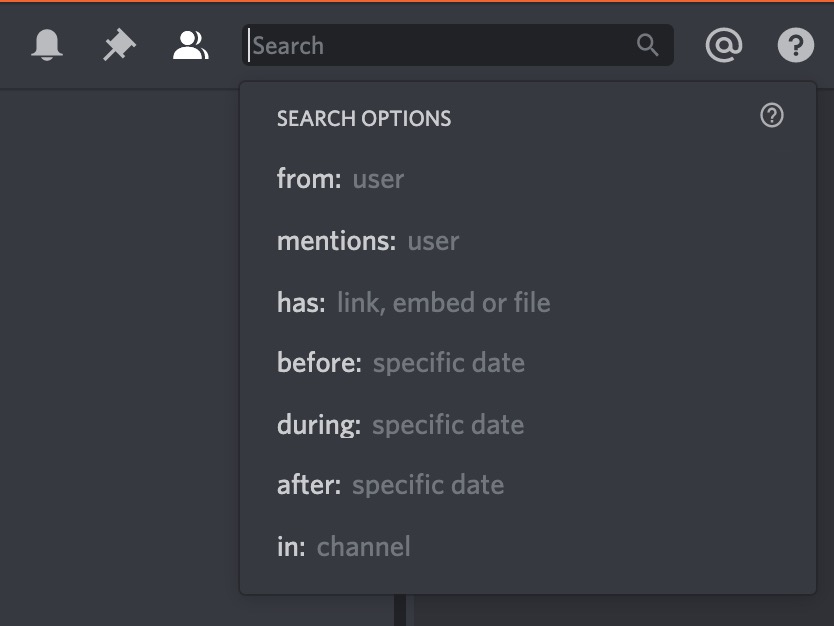Click the "user" hint beside from:
834x626 pixels.
coord(378,179)
